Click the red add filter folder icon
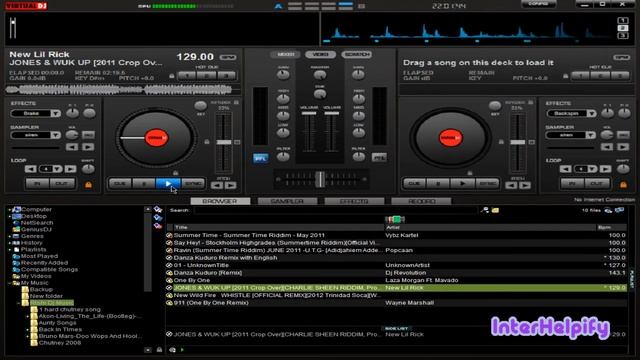The width and height of the screenshot is (640, 360). 158,226
